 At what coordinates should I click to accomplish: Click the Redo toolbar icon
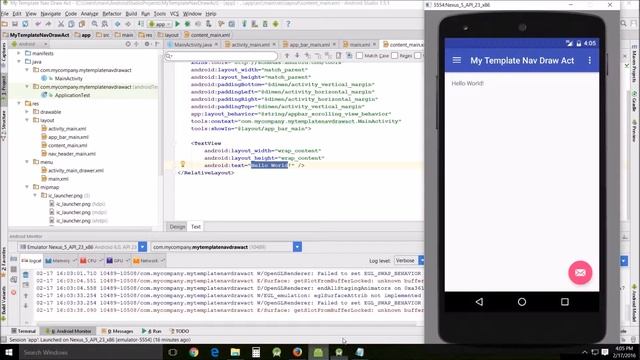click(x=48, y=24)
